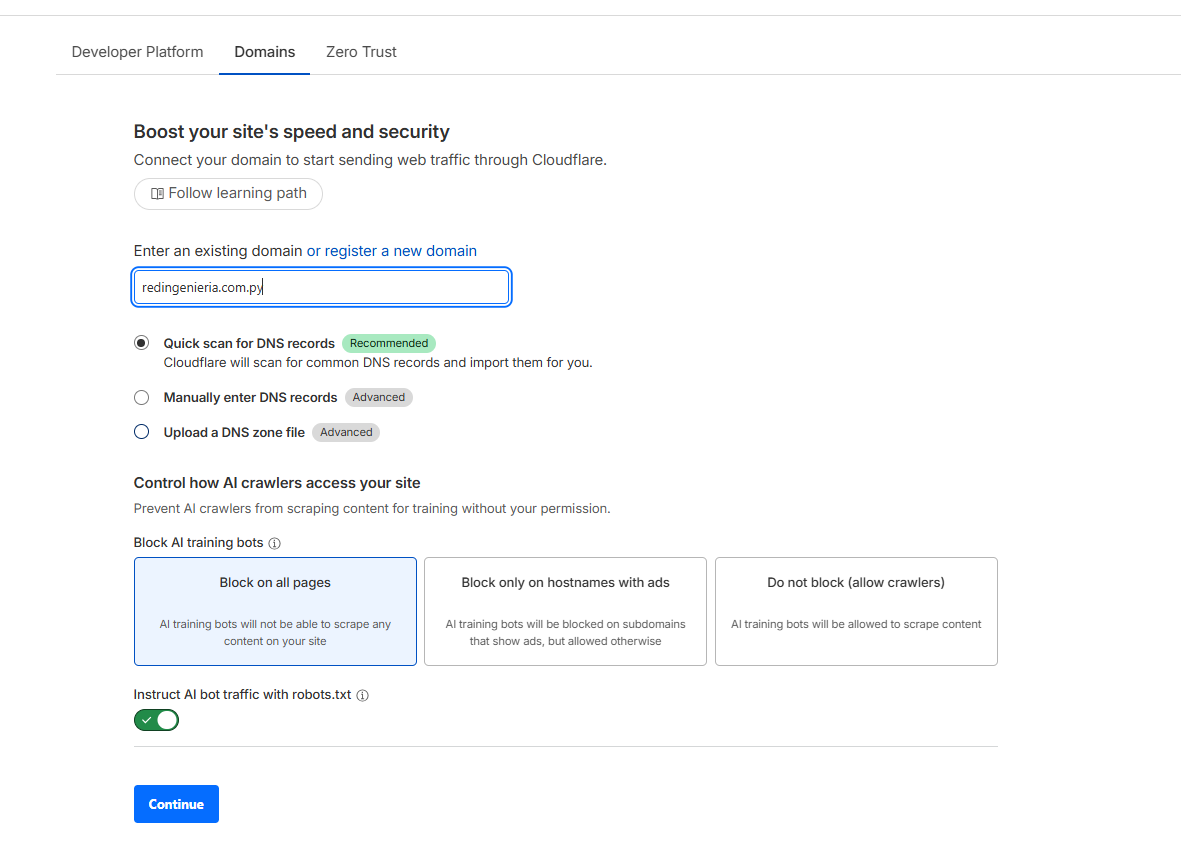Disable the robots.txt AI bot traffic toggle
Viewport: 1181px width, 850px height.
(x=157, y=720)
